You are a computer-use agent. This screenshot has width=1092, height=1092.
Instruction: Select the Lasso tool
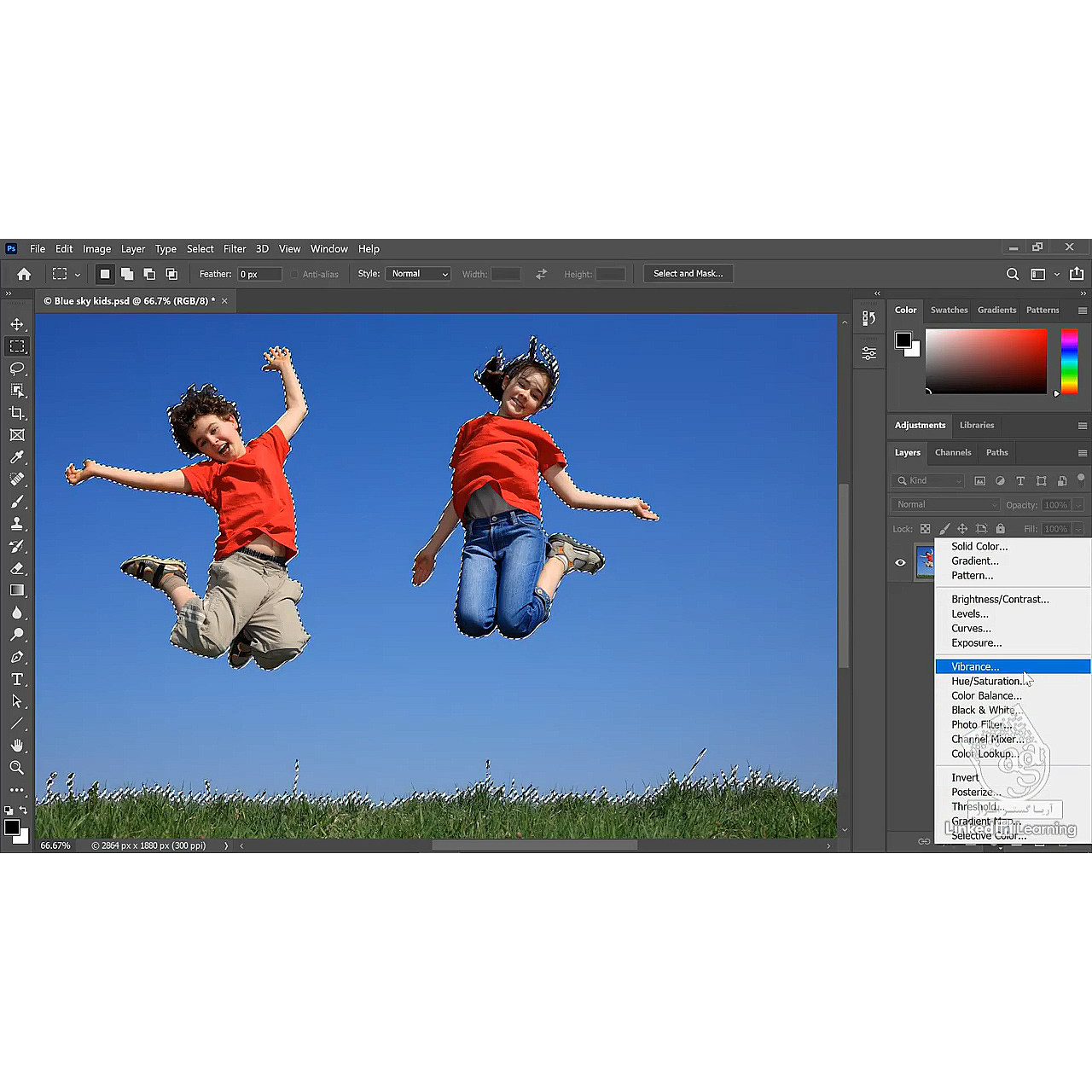16,369
